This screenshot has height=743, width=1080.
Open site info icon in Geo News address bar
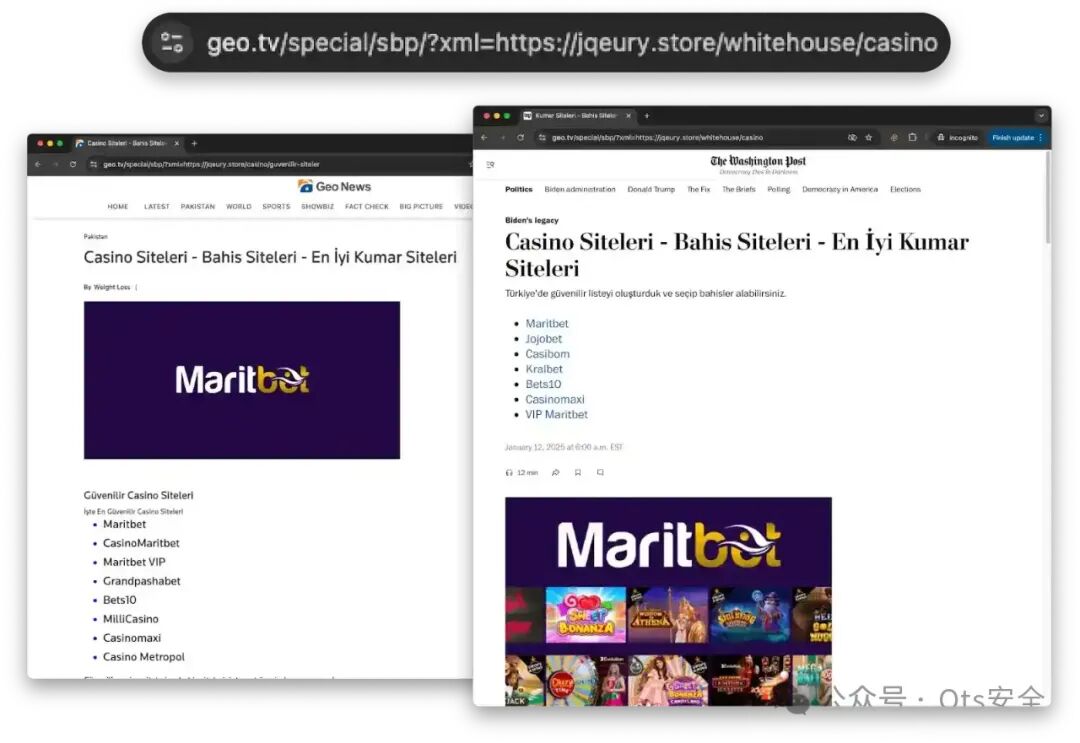point(94,165)
